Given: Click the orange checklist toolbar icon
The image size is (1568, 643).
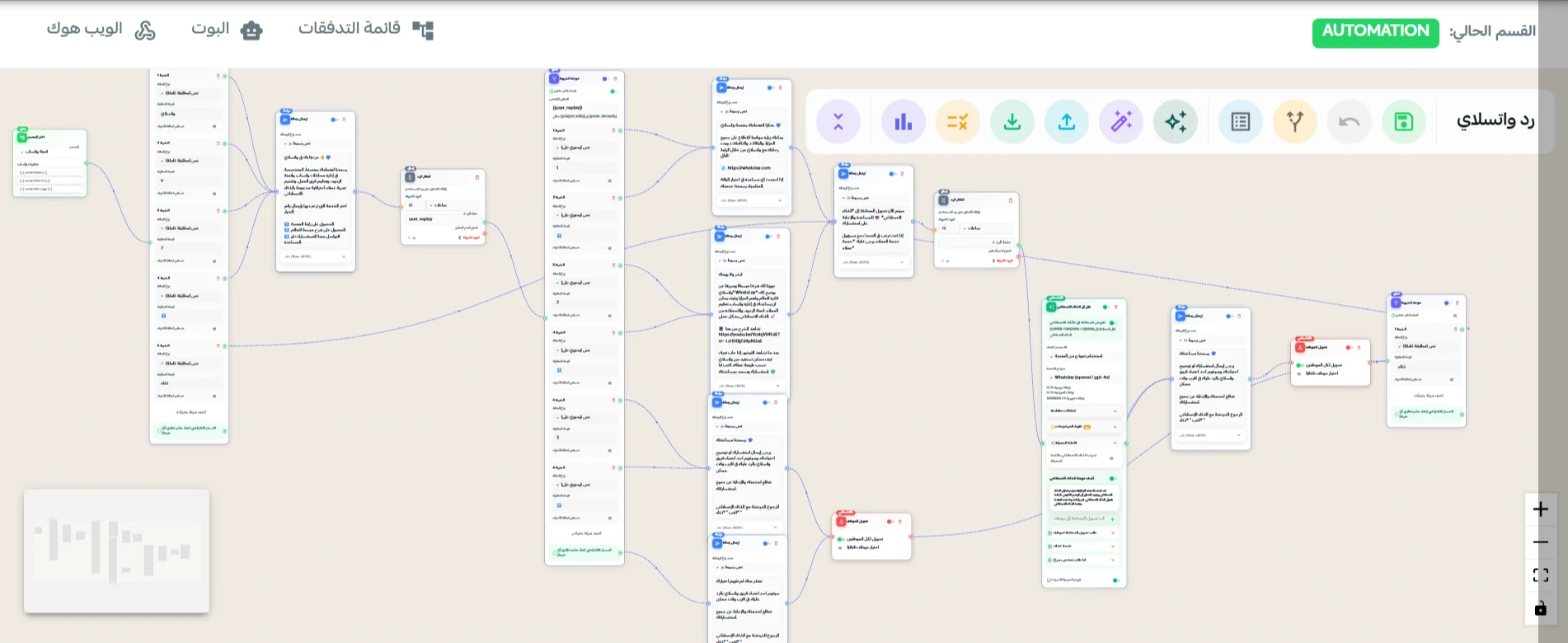Looking at the screenshot, I should click(x=958, y=122).
